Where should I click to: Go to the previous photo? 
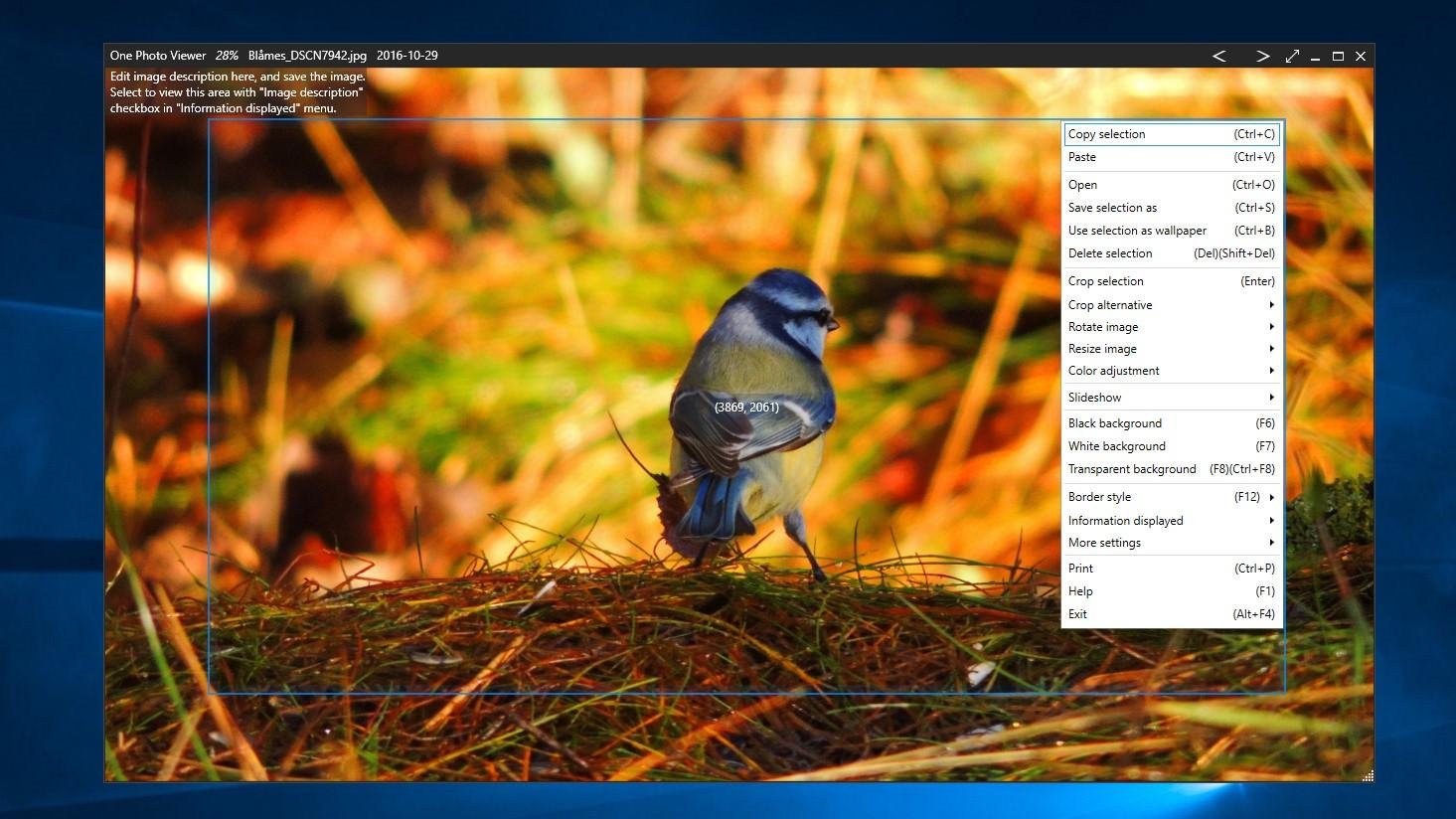(x=1219, y=56)
